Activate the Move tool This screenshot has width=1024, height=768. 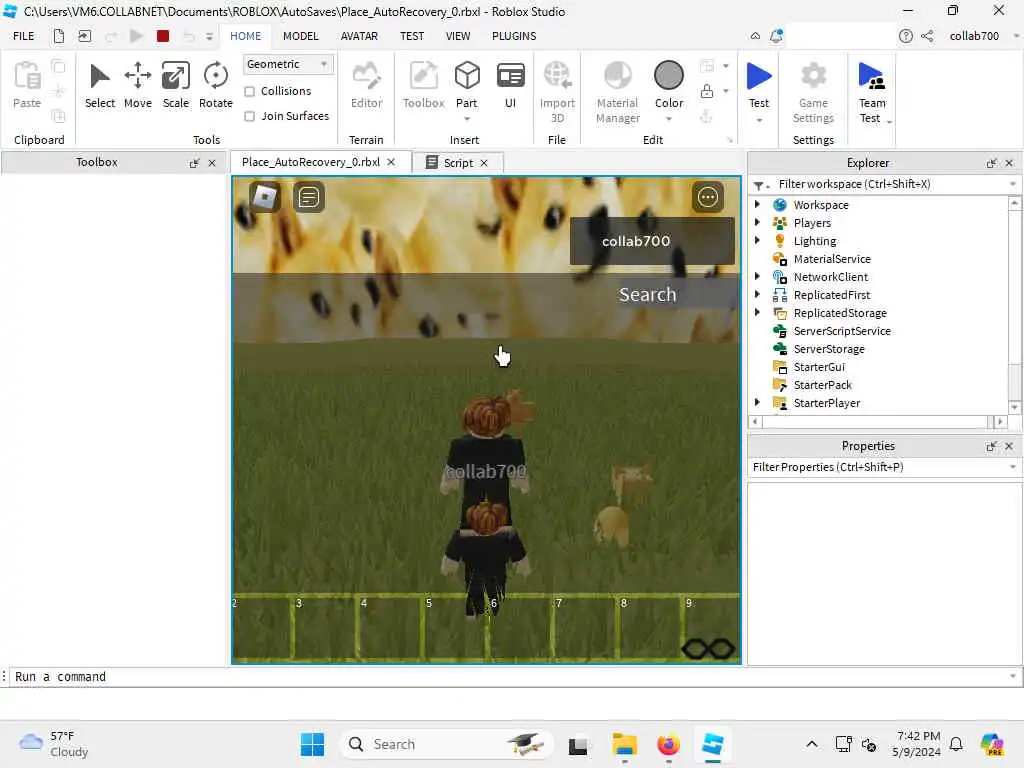click(138, 85)
